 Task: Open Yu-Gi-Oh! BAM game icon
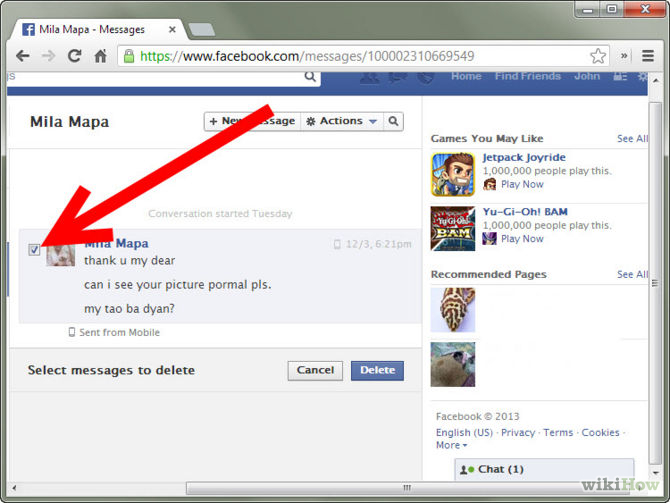coord(453,228)
